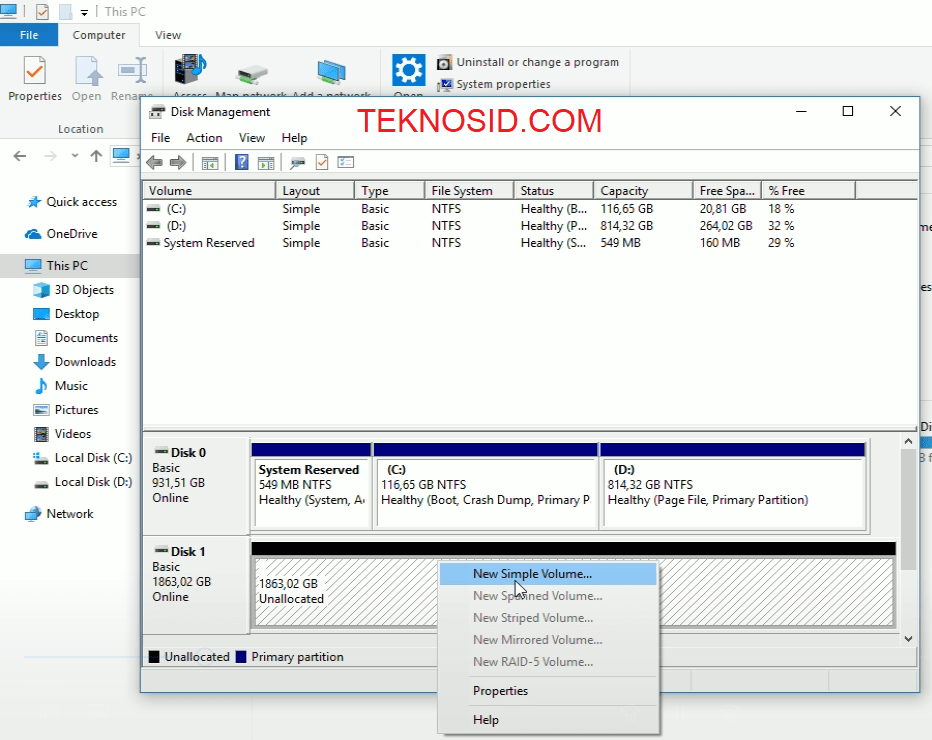The height and width of the screenshot is (740, 932).
Task: Click the checkmarked page toolbar icon in Disk Management
Action: 322,162
